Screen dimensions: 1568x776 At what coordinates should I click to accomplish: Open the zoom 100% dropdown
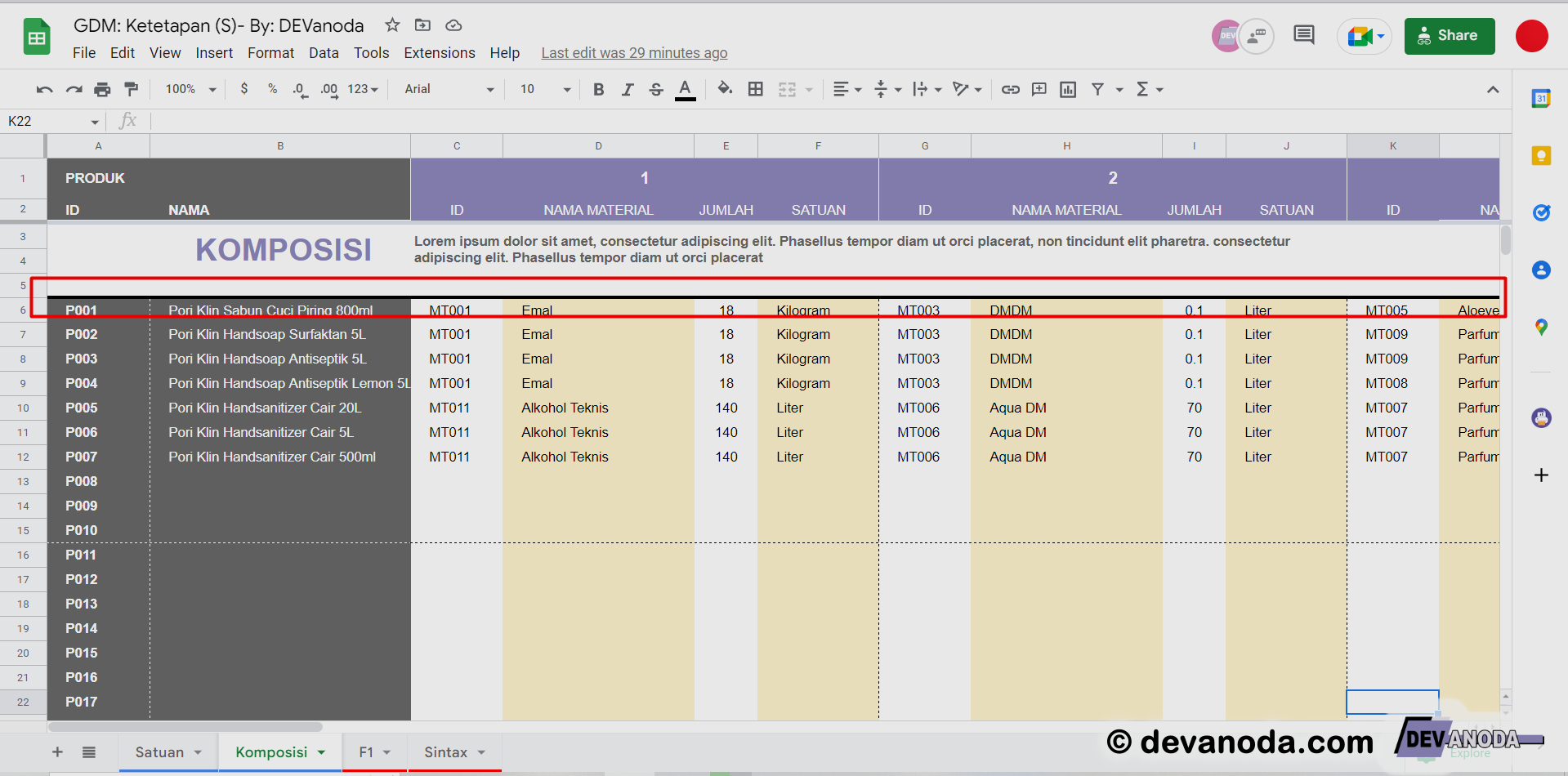pyautogui.click(x=191, y=89)
